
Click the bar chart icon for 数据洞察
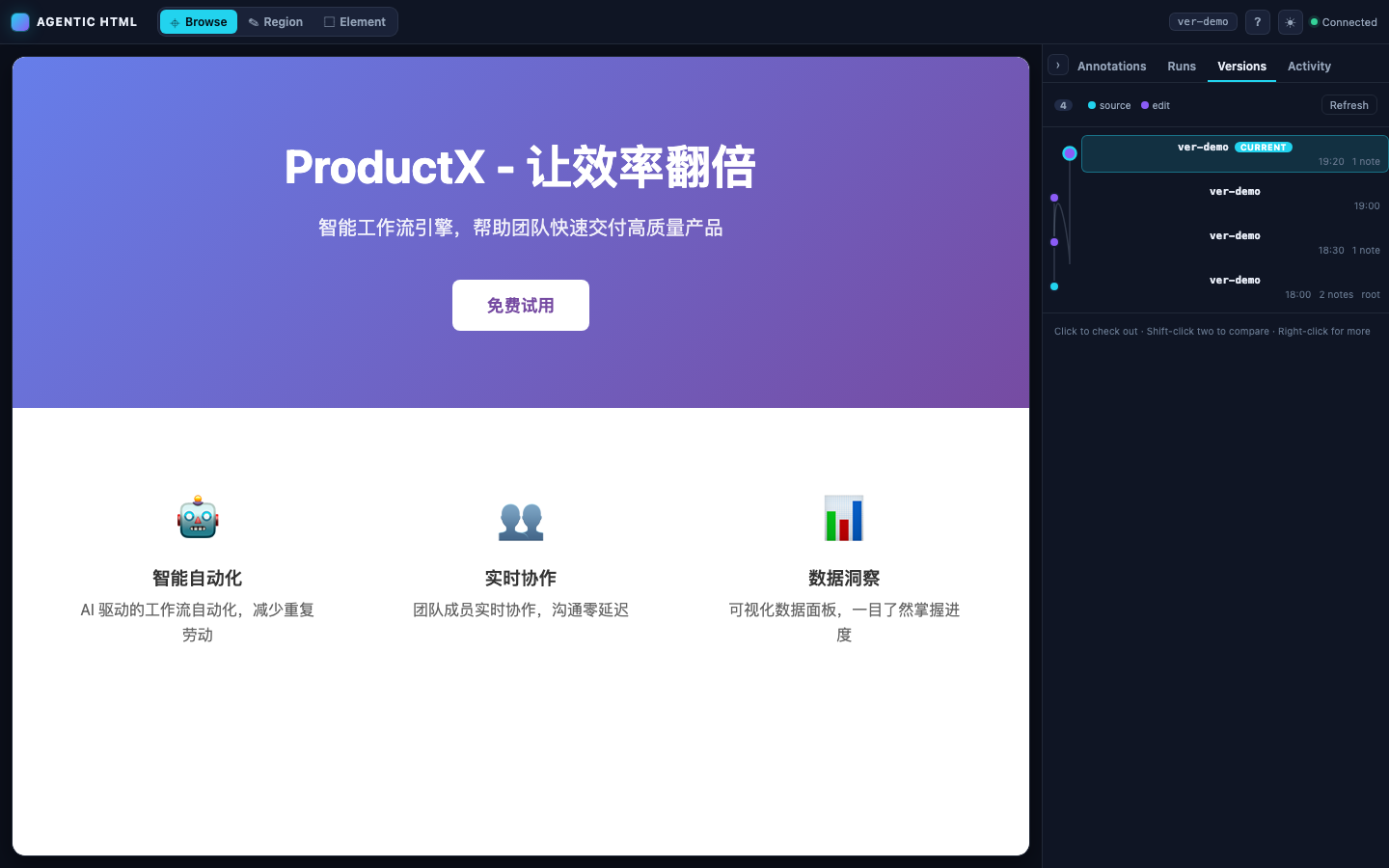(x=844, y=518)
